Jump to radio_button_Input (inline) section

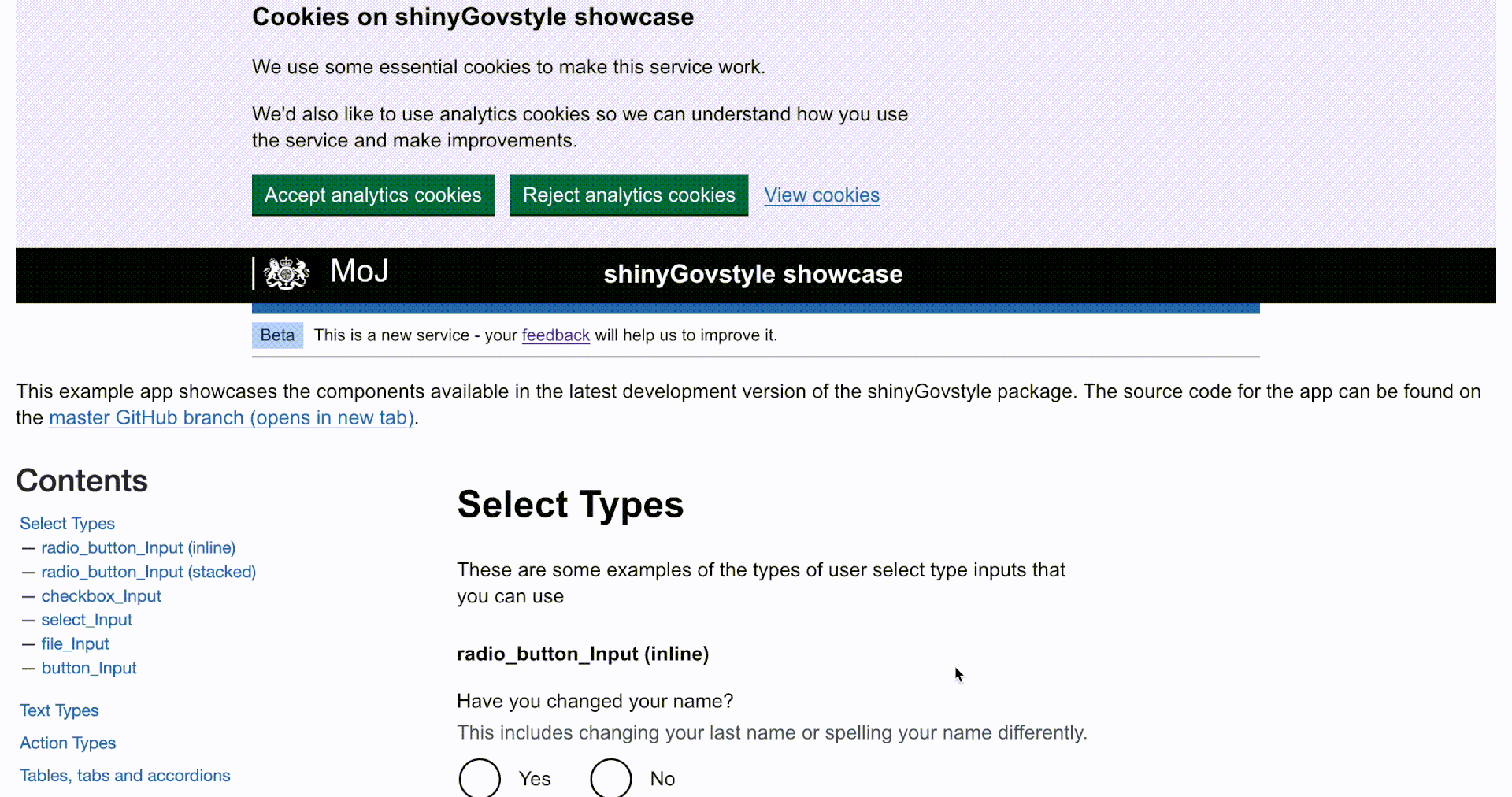point(139,547)
